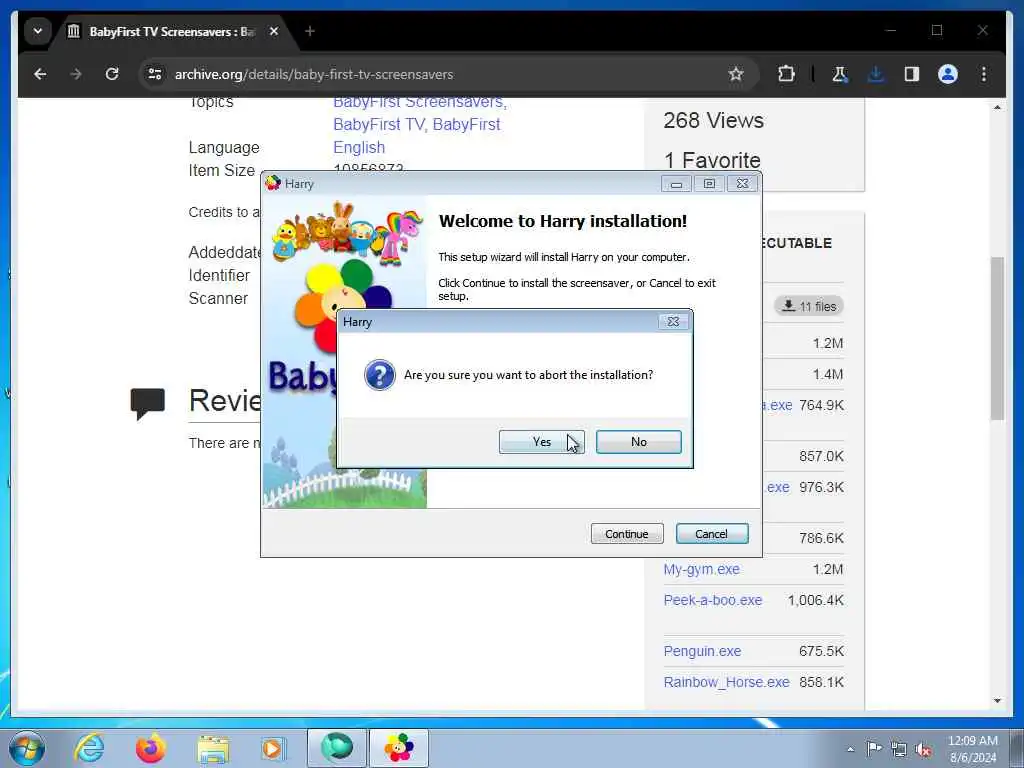Choose No in the abort dialog
Viewport: 1024px width, 768px height.
(639, 442)
